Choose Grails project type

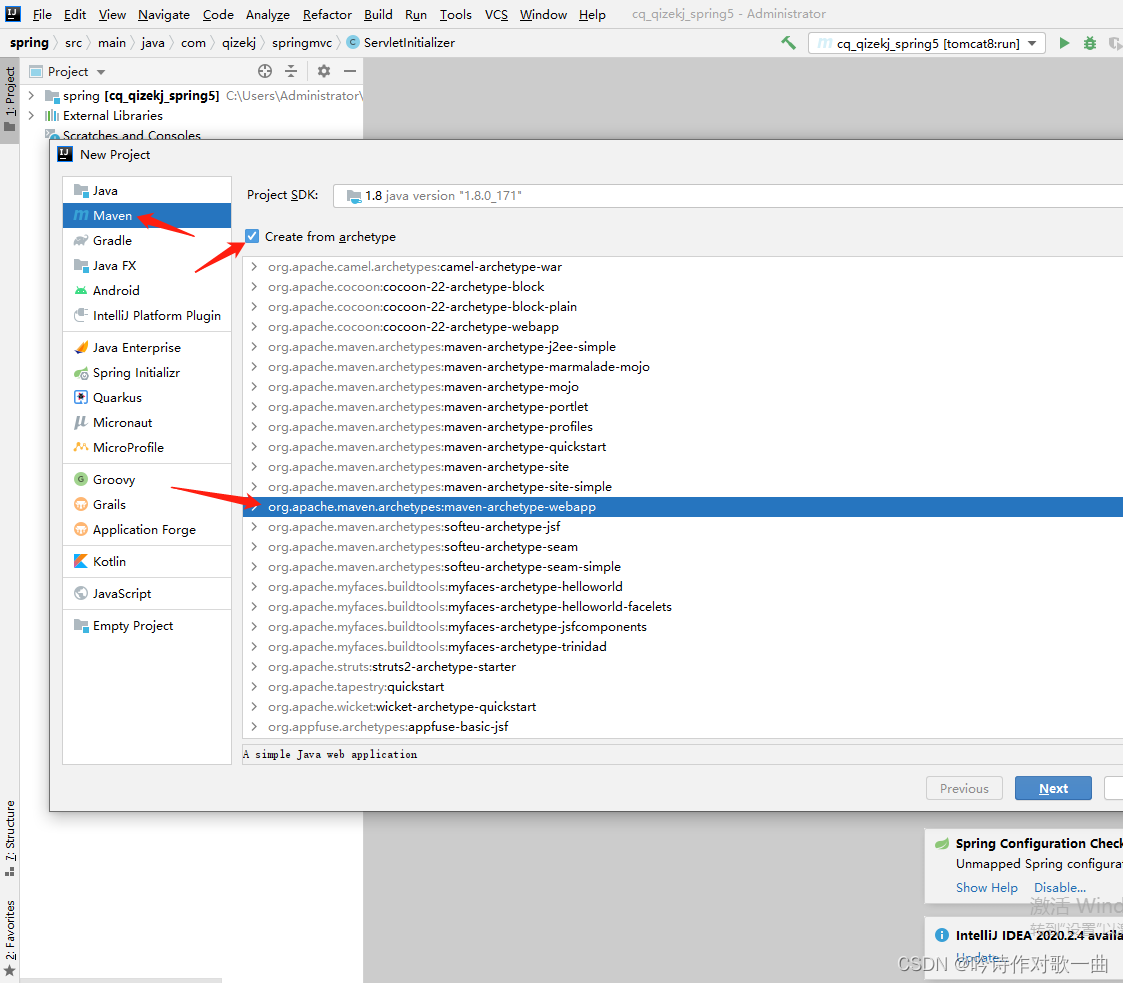[147, 505]
